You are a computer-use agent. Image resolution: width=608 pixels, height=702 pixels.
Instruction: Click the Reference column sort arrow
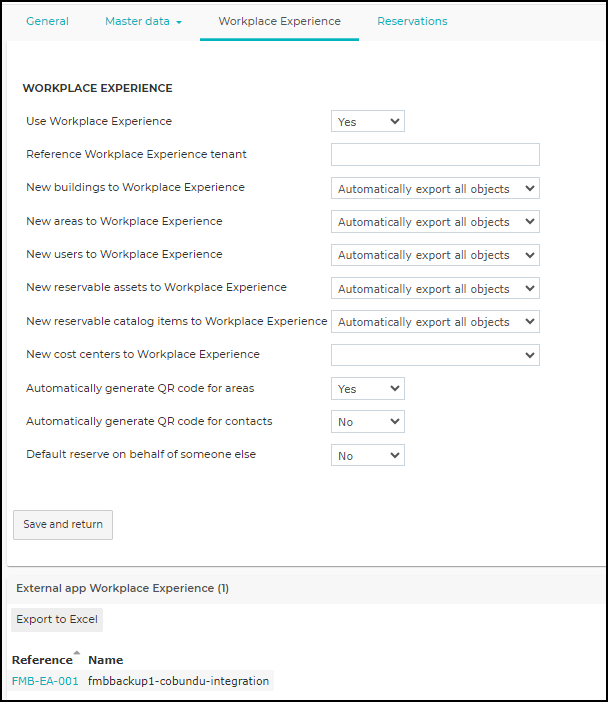click(x=77, y=652)
